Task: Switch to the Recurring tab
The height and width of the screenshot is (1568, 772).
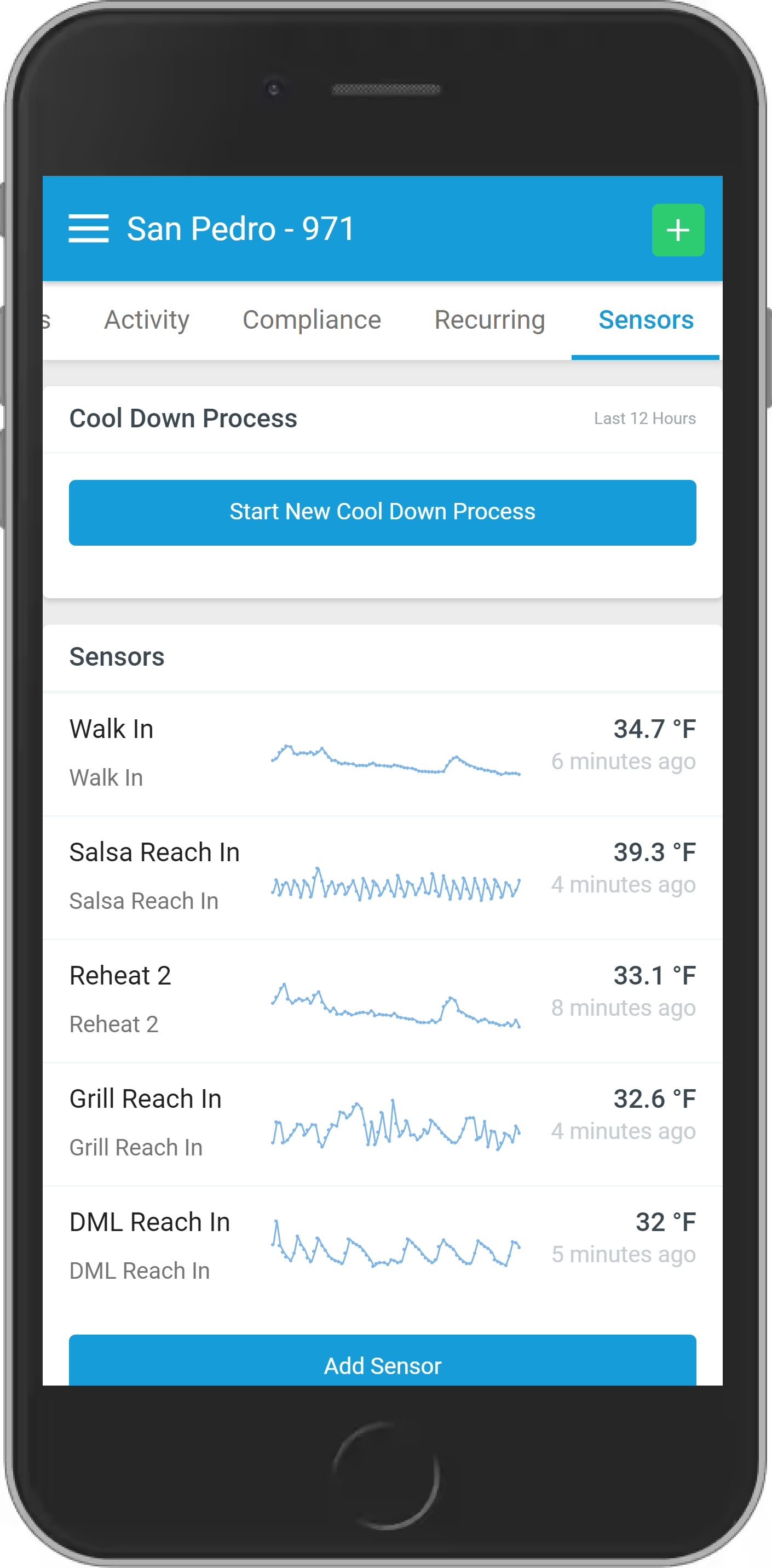Action: (x=489, y=319)
